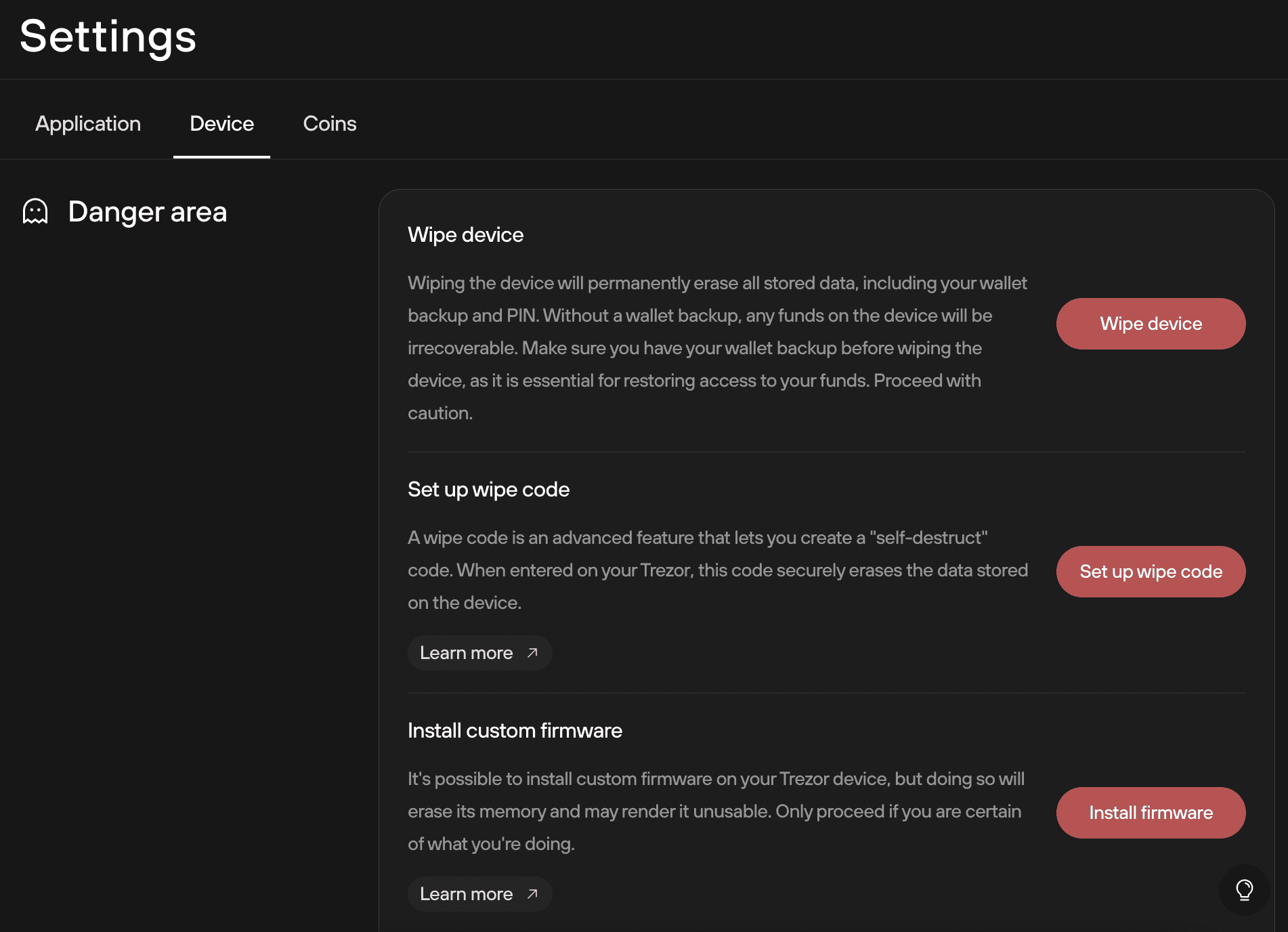Viewport: 1288px width, 932px height.
Task: Select the Device tab
Action: (x=221, y=123)
